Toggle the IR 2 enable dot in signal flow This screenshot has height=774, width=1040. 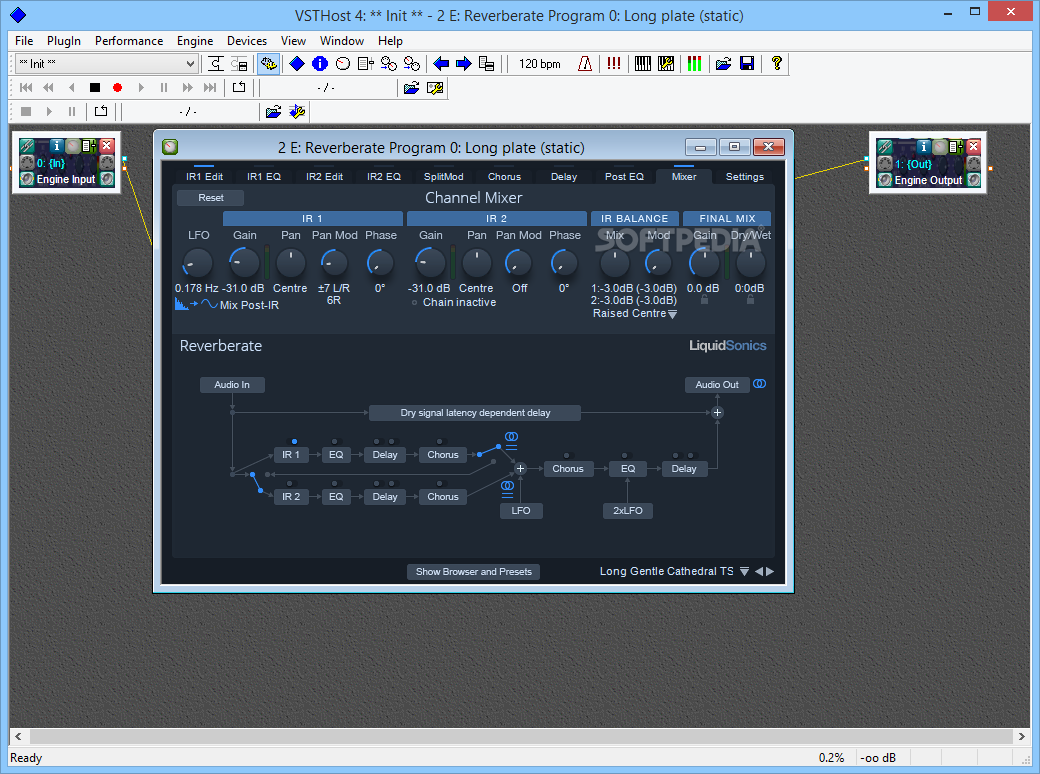coord(290,484)
